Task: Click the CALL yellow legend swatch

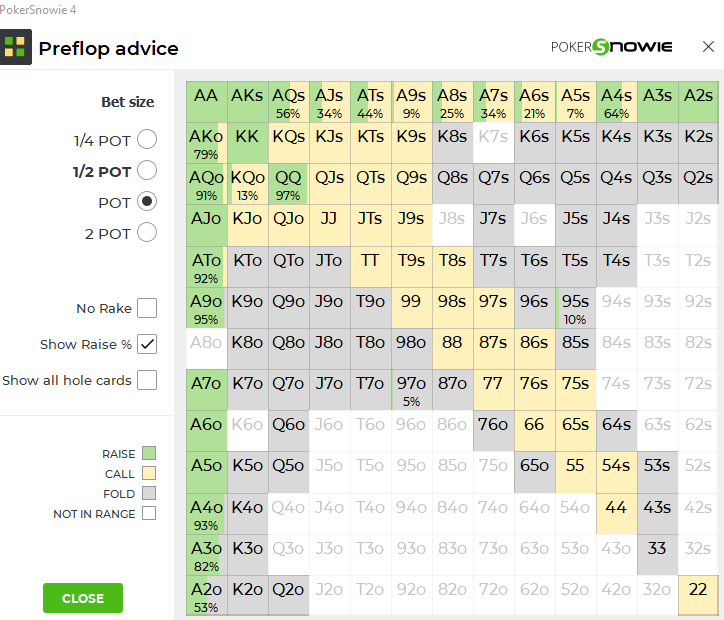Action: coord(149,473)
